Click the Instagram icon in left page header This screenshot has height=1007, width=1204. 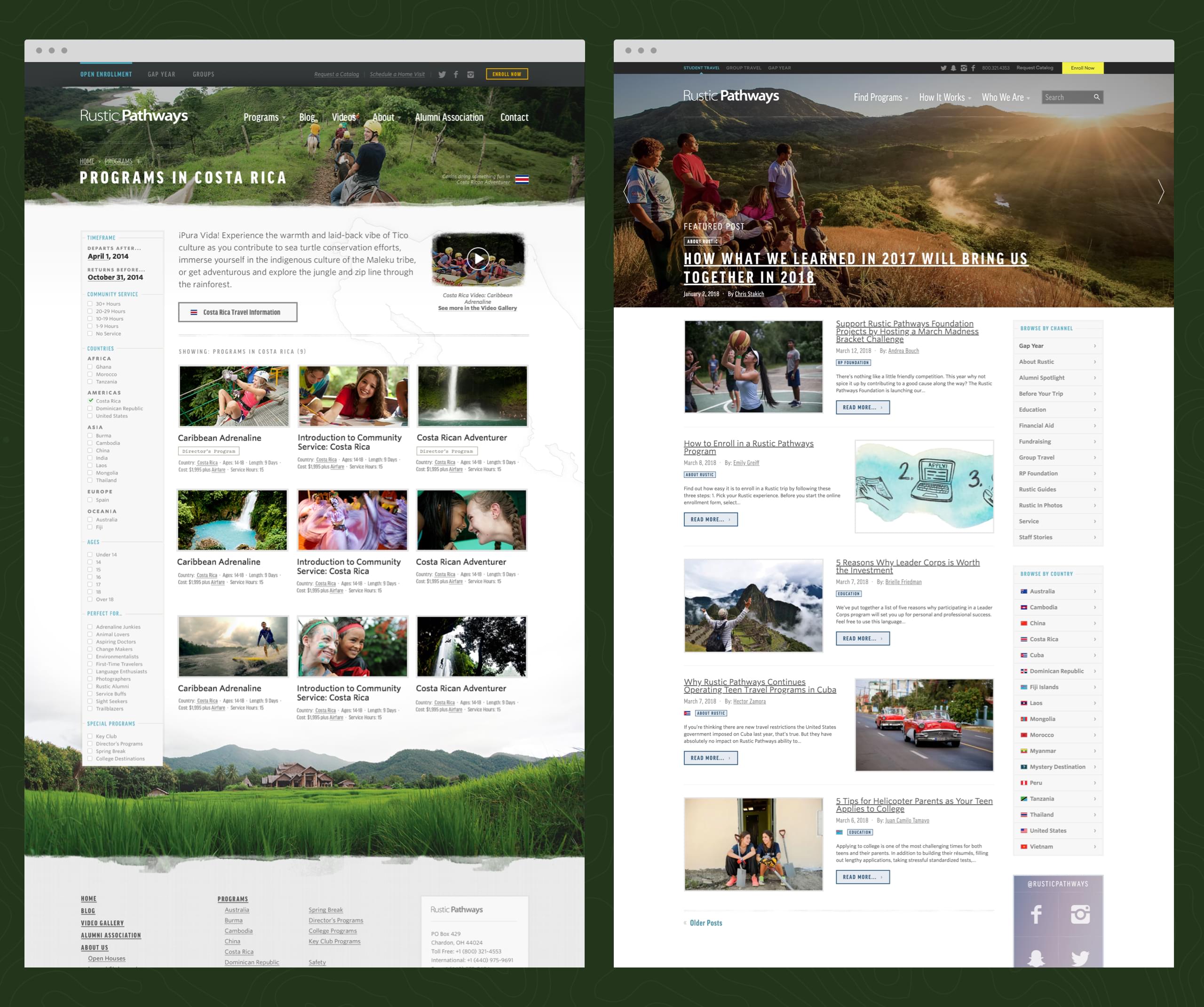[x=470, y=75]
